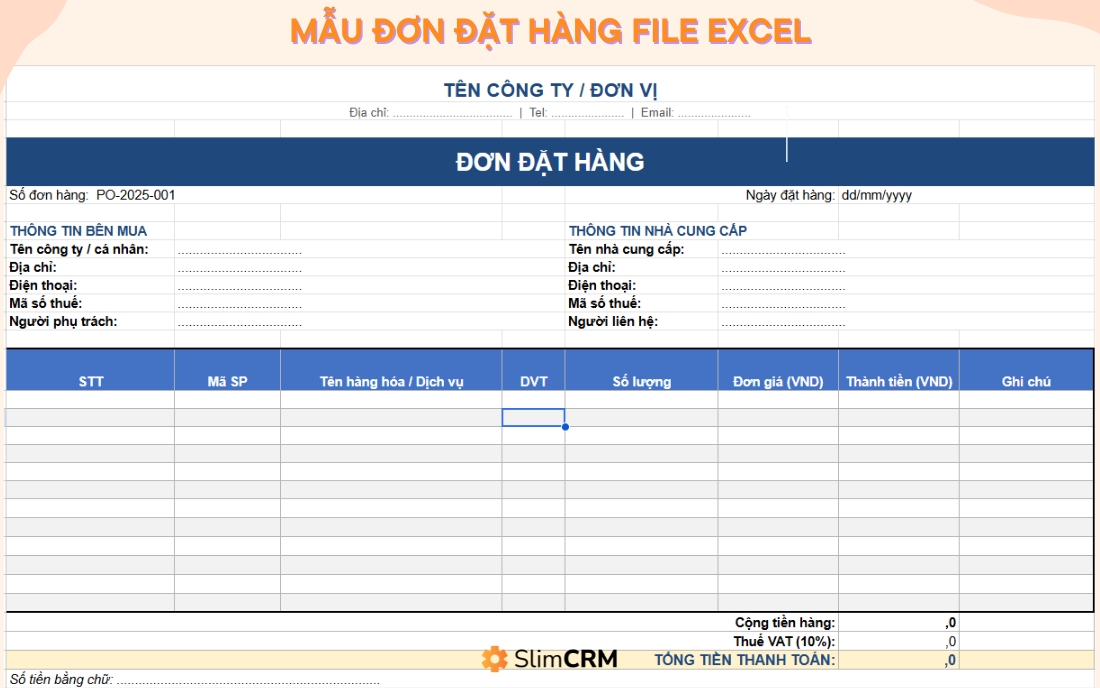1100x688 pixels.
Task: Click the 'Email:' field in the company header
Action: pos(695,112)
